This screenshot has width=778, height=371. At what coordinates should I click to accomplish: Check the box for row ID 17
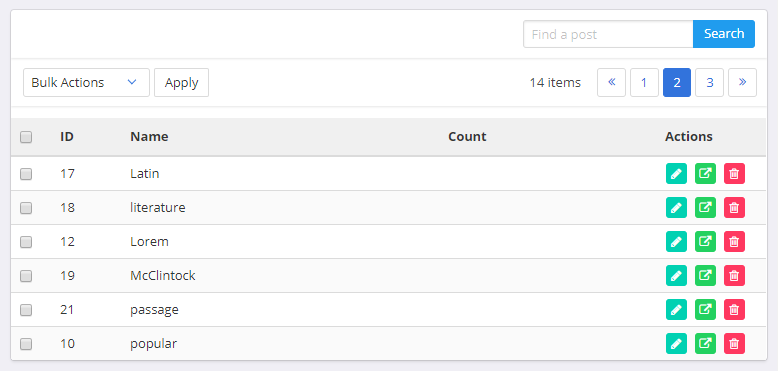(26, 174)
